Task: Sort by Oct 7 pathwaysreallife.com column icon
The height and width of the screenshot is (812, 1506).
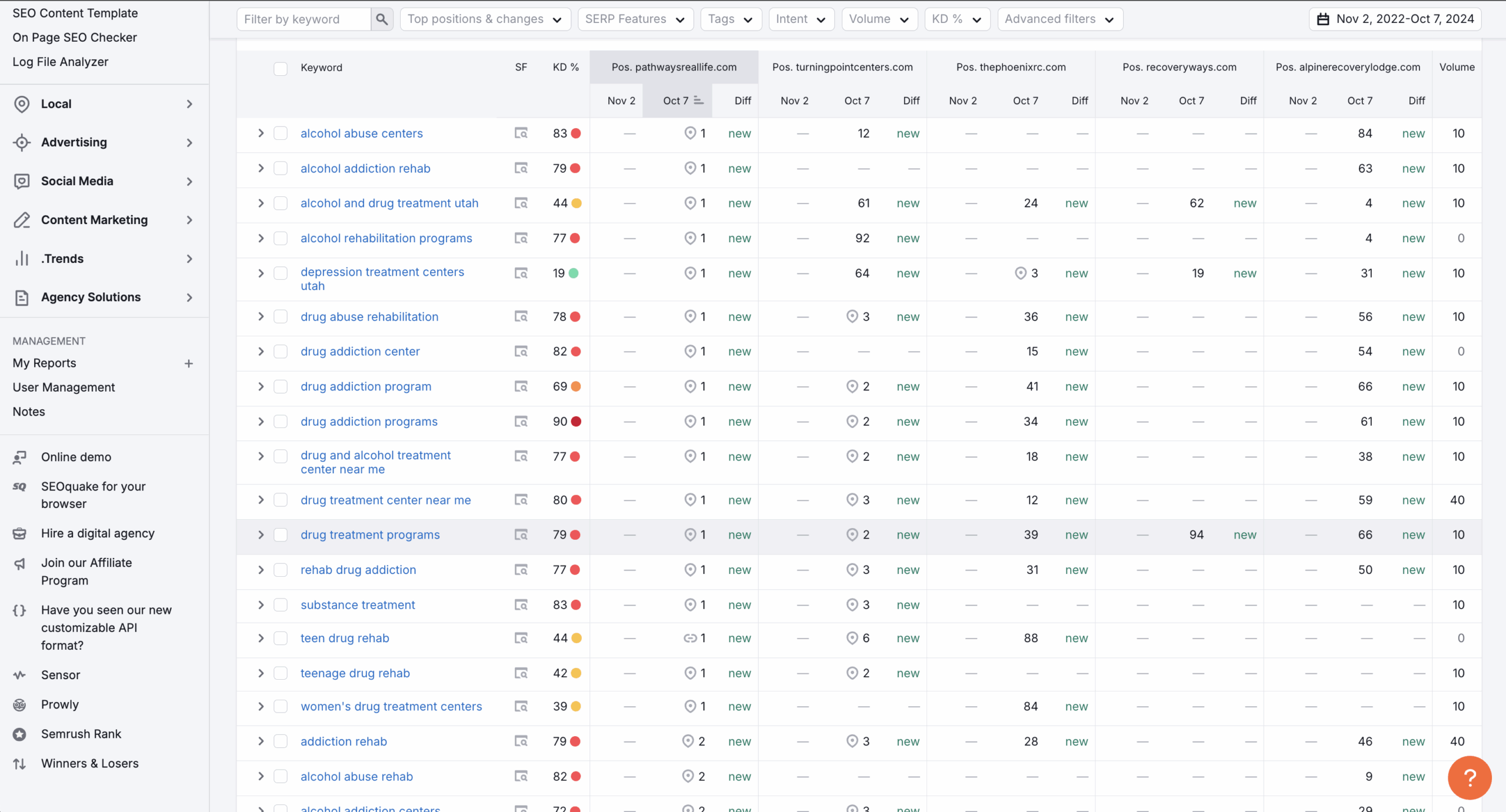Action: tap(698, 101)
